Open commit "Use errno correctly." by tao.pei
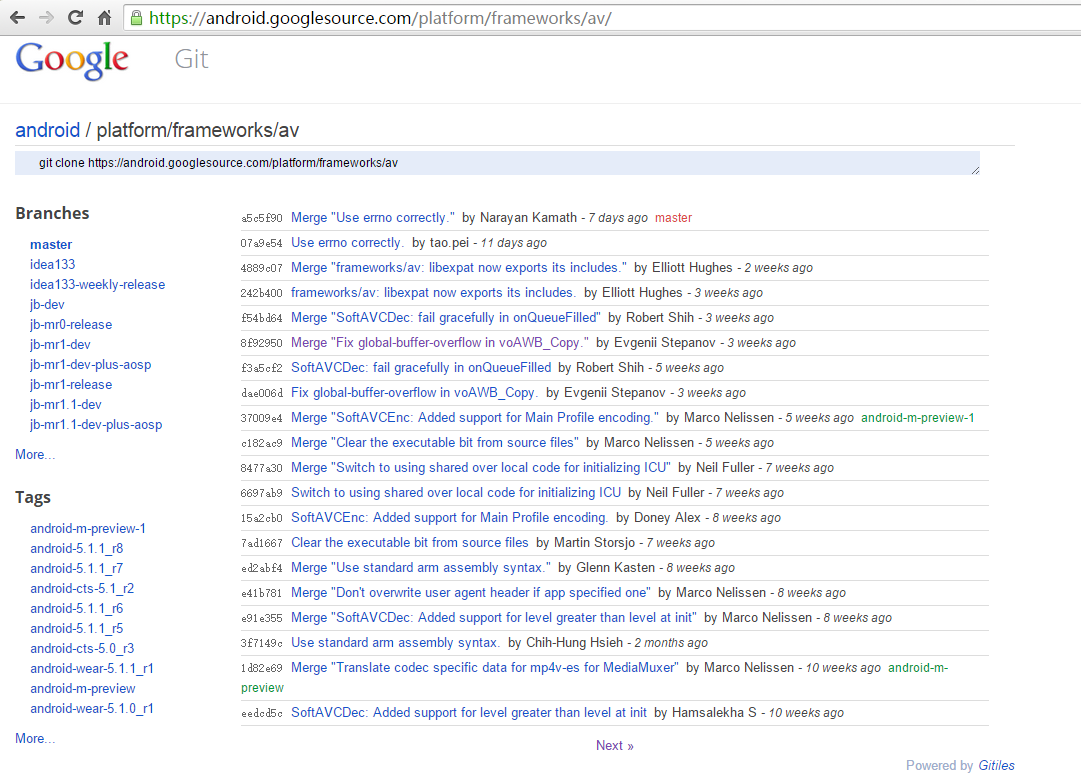1081x780 pixels. (347, 242)
